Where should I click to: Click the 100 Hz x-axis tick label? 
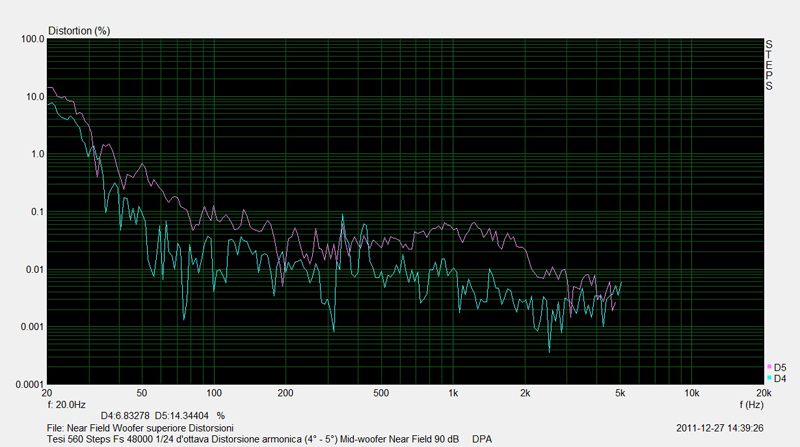214,393
